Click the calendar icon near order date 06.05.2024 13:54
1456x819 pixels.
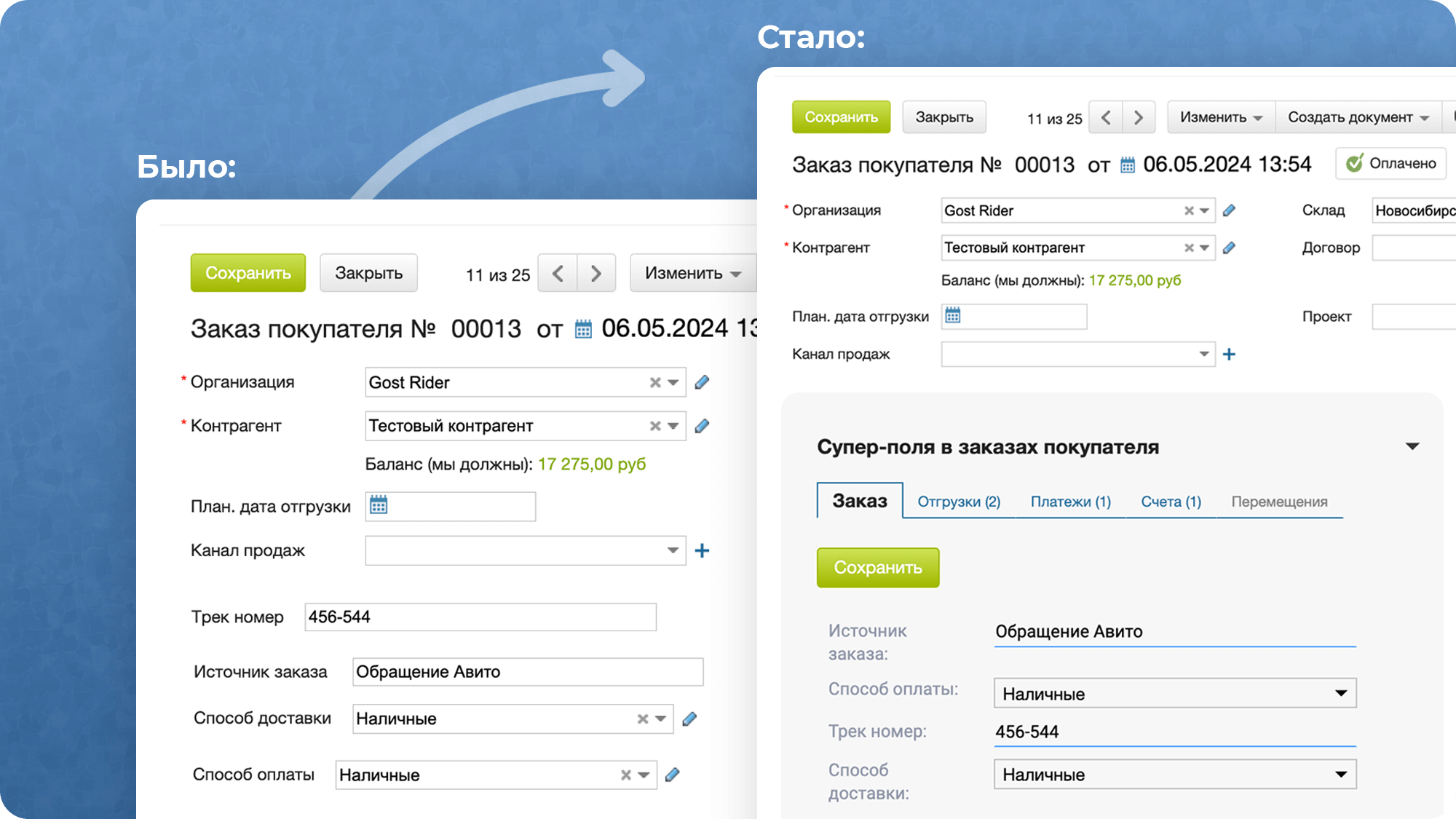click(x=1127, y=165)
